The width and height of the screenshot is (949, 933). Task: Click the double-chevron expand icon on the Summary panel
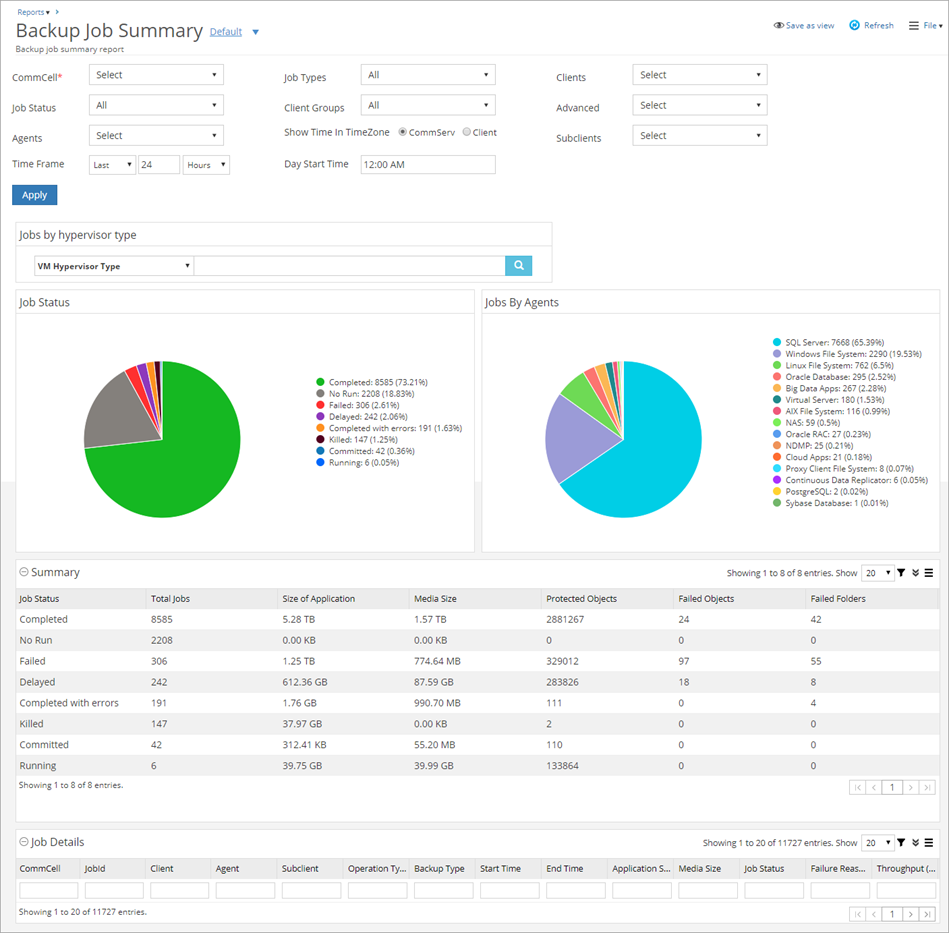click(x=915, y=572)
